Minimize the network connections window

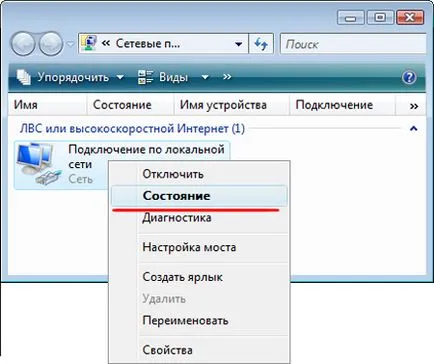tap(351, 17)
